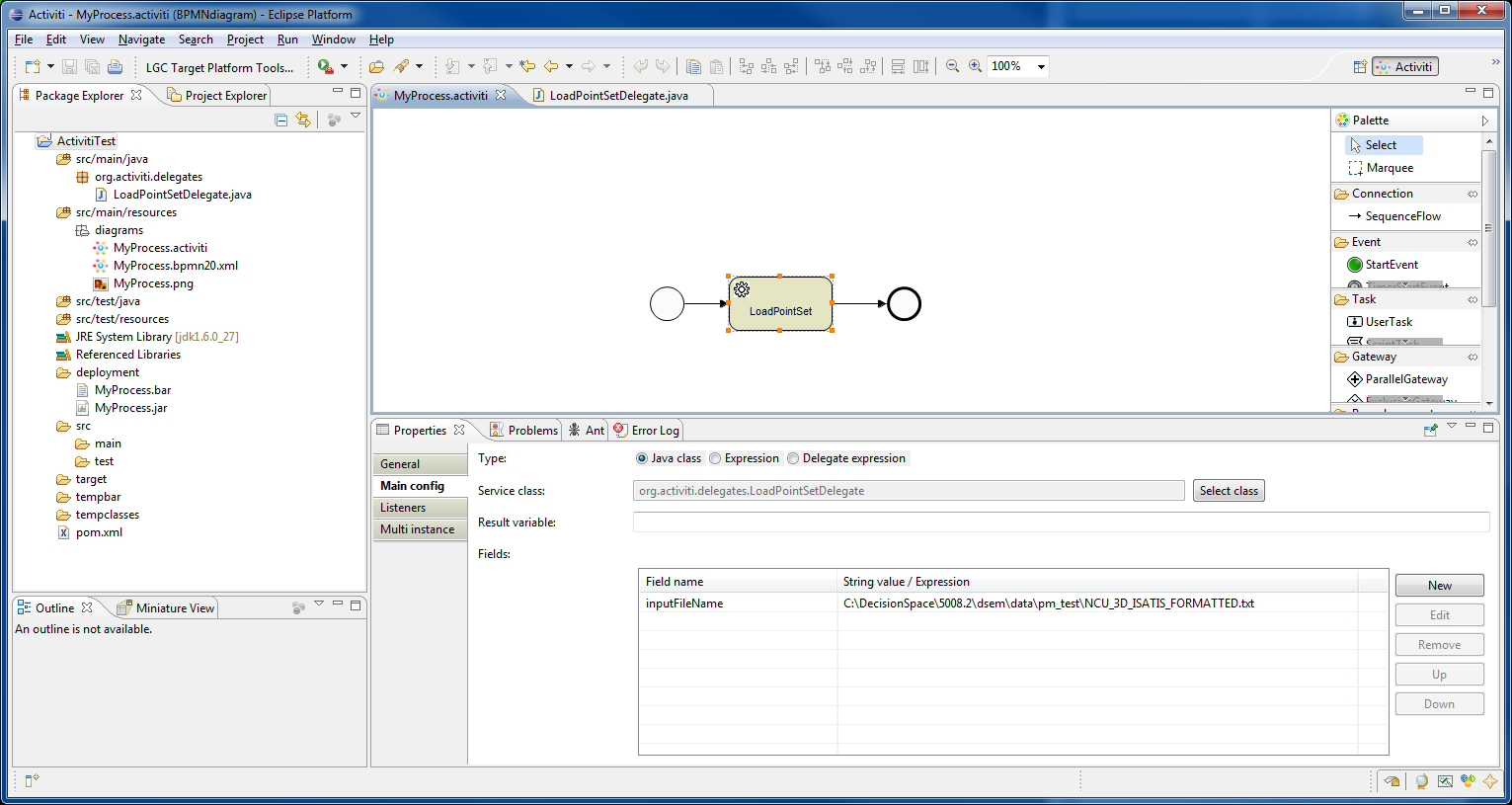Collapse the Gateway palette drawer

[1373, 357]
